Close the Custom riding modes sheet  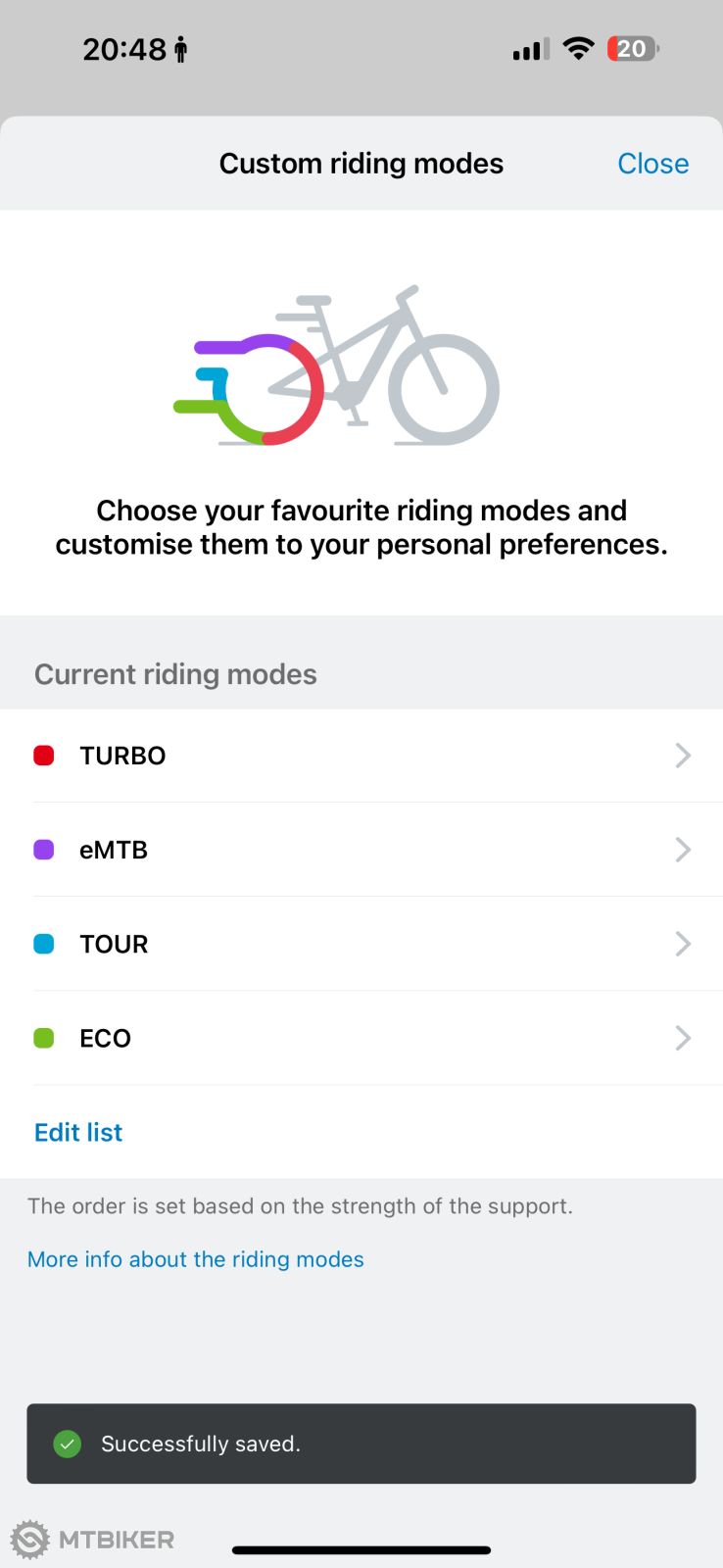(x=652, y=164)
